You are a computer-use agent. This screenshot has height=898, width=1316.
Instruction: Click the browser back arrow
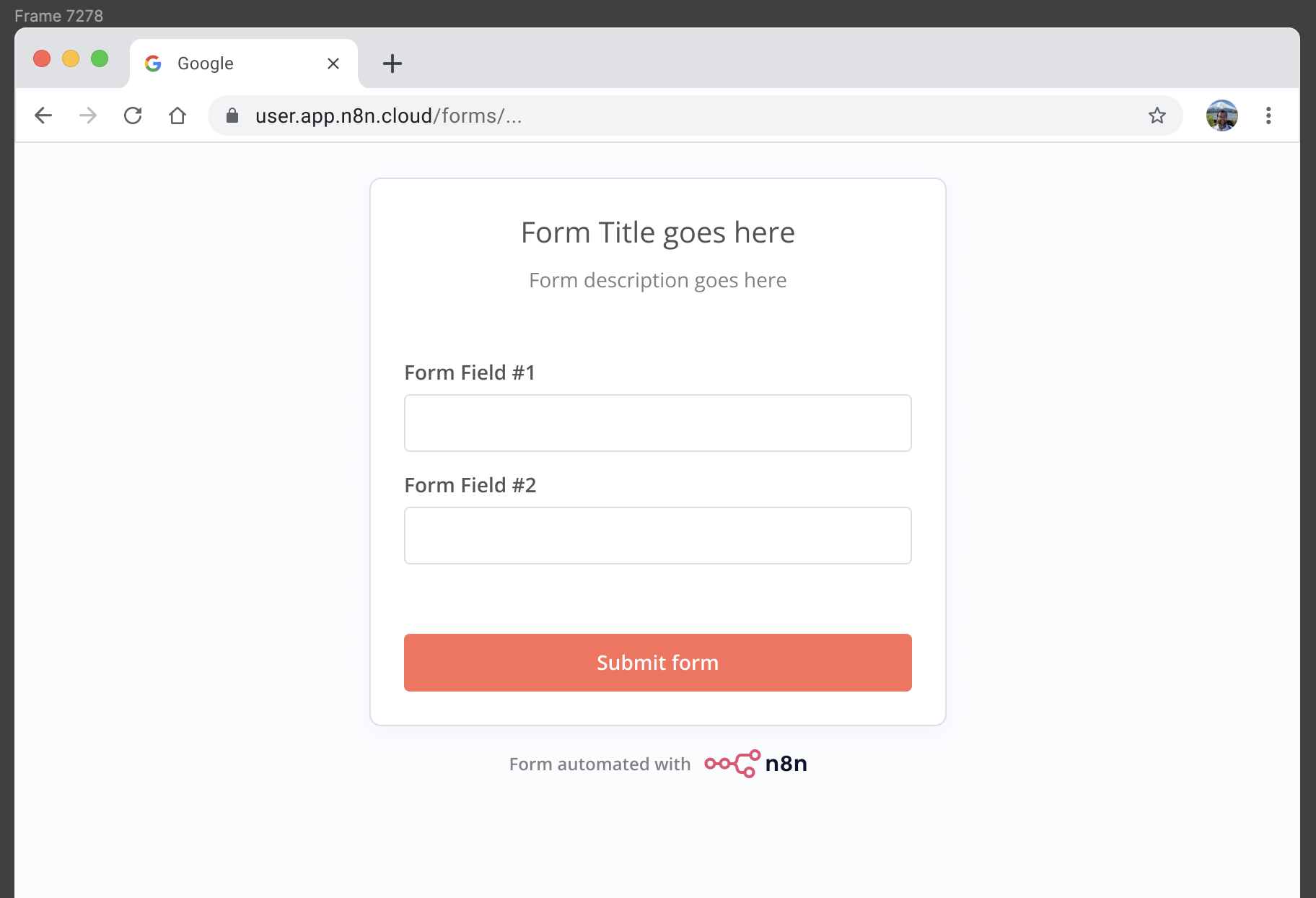coord(43,115)
